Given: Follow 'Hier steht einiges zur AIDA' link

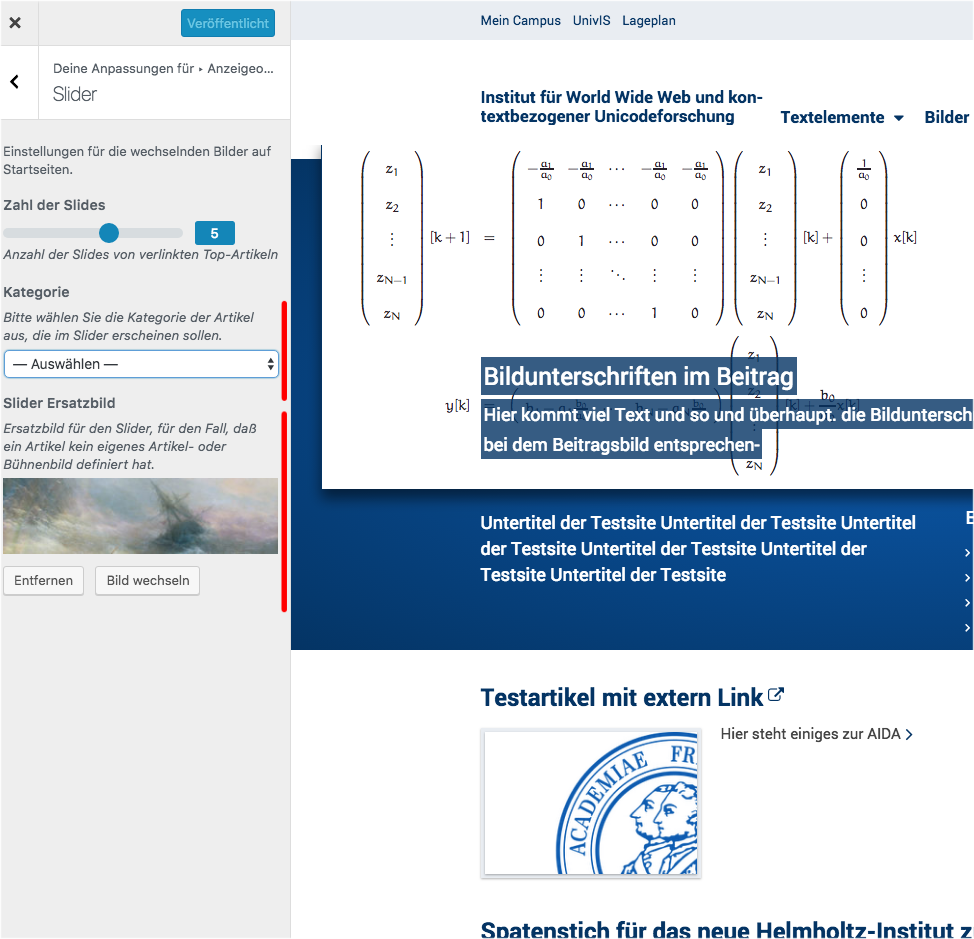Looking at the screenshot, I should [x=816, y=734].
